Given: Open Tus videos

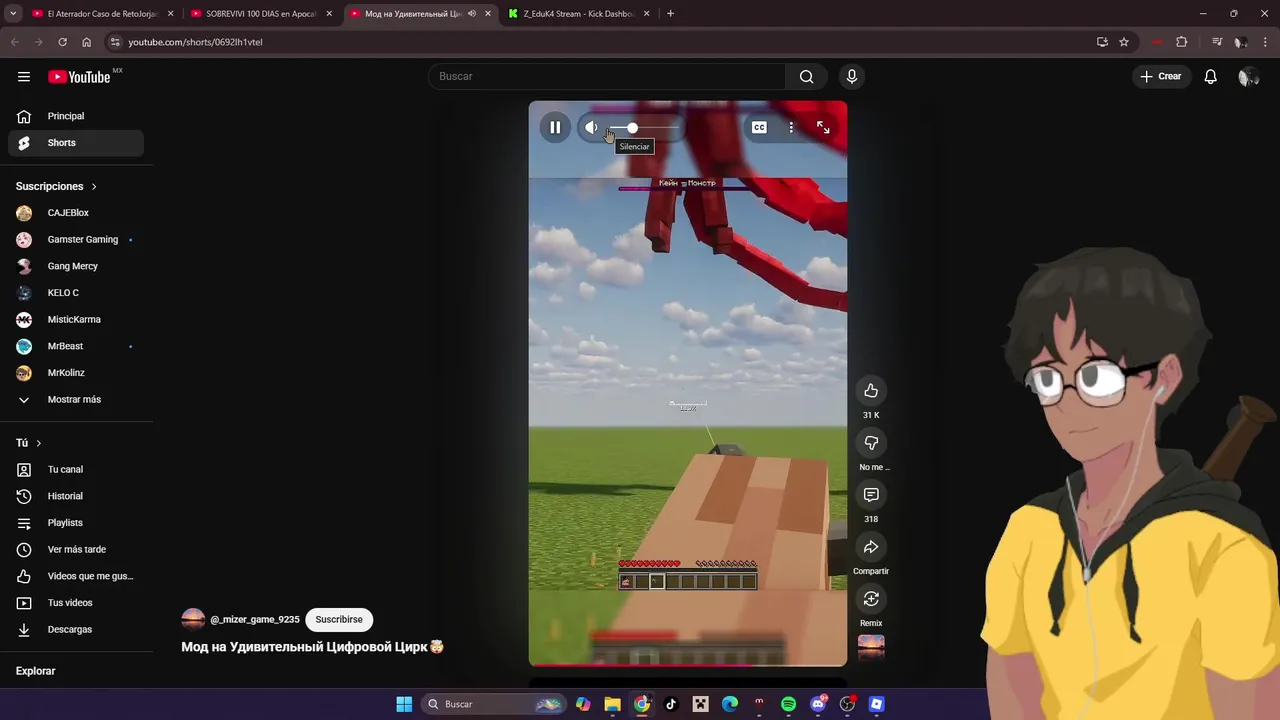Looking at the screenshot, I should 76,603.
